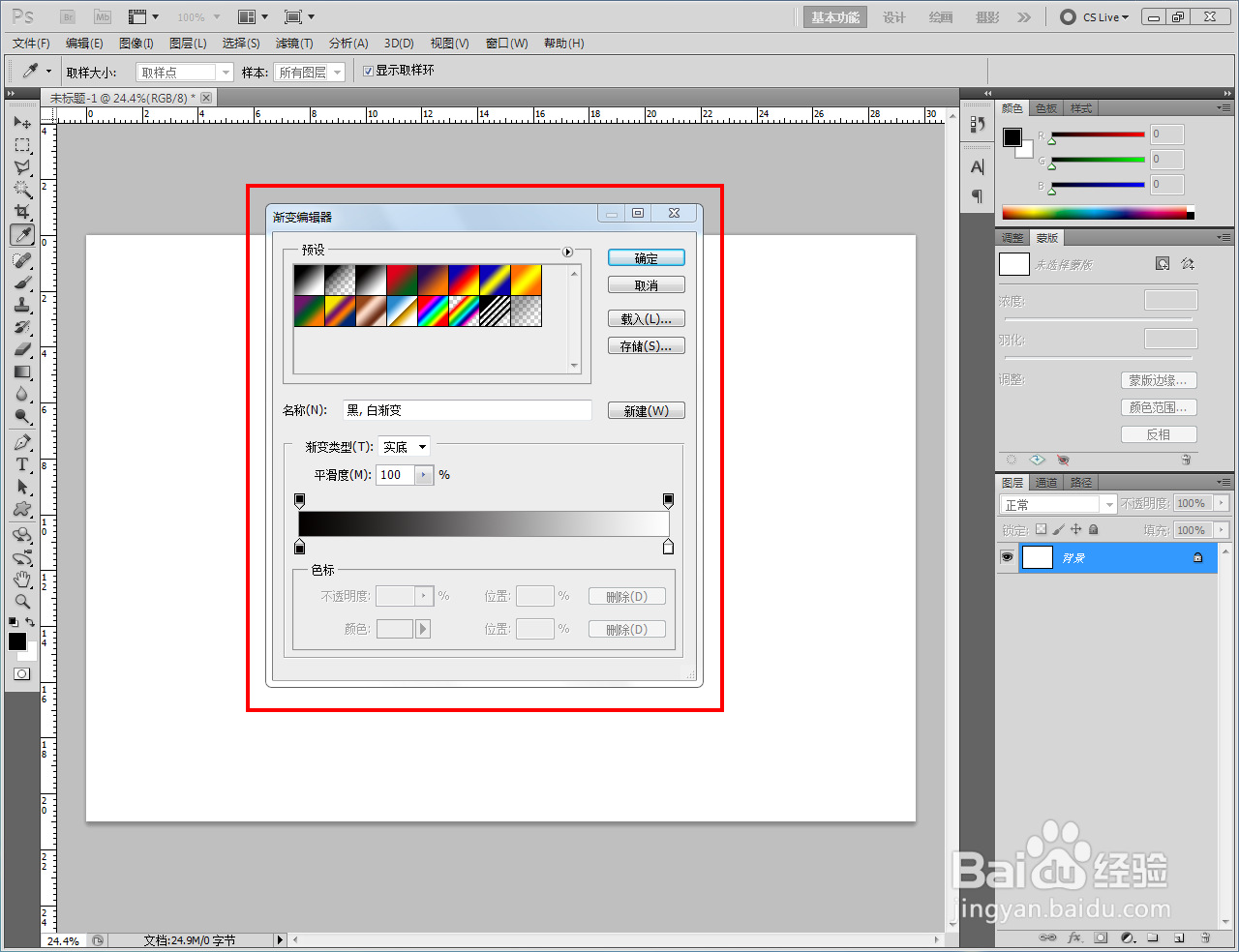Select the Blur tool
1239x952 pixels.
click(x=22, y=395)
